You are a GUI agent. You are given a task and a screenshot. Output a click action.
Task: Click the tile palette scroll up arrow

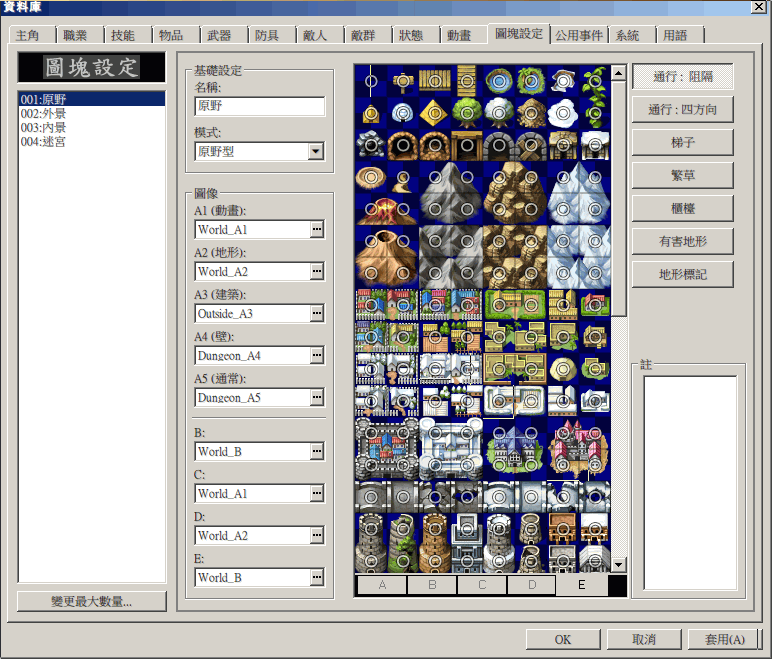pyautogui.click(x=618, y=73)
